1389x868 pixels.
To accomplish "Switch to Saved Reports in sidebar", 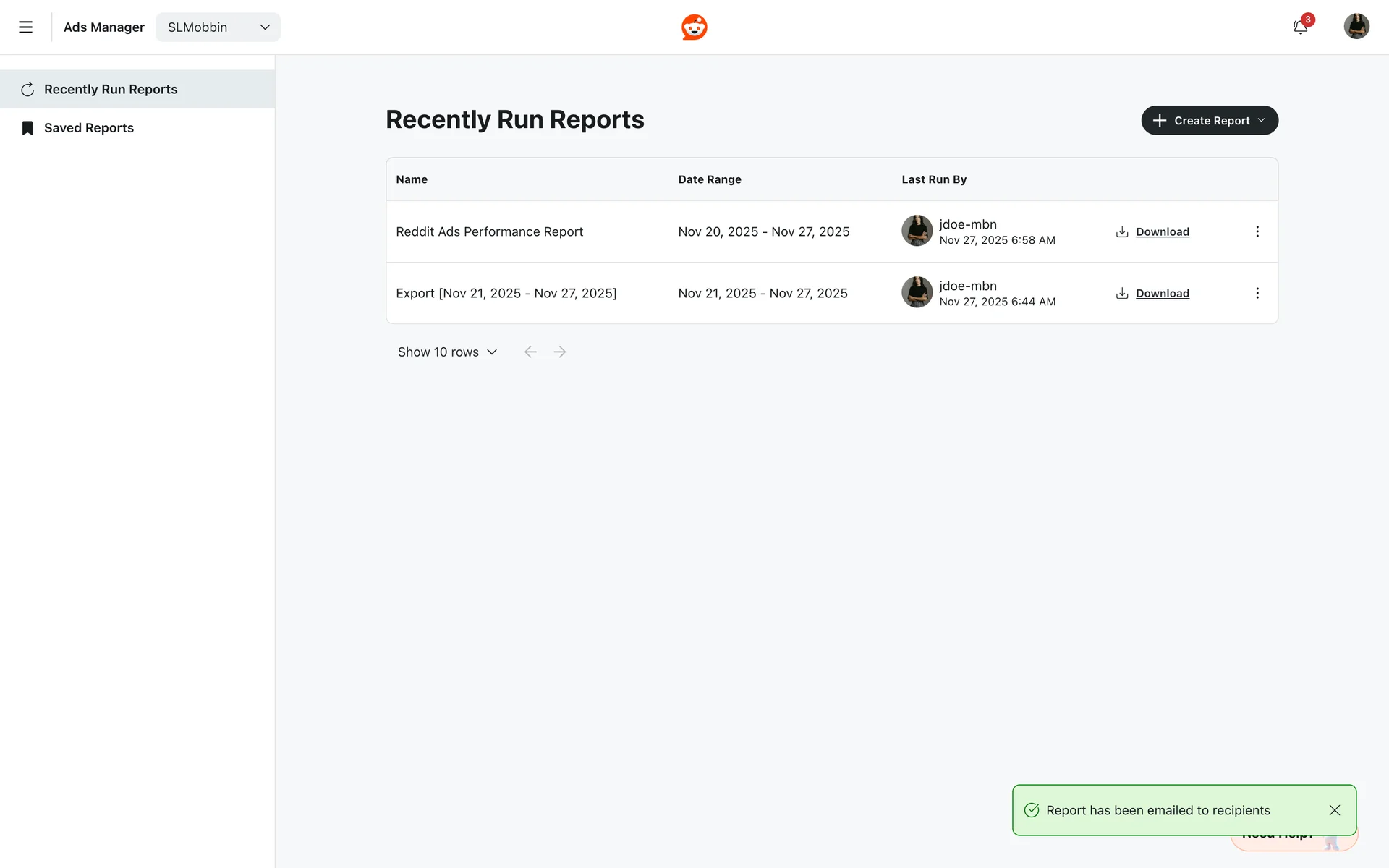I will click(x=89, y=128).
